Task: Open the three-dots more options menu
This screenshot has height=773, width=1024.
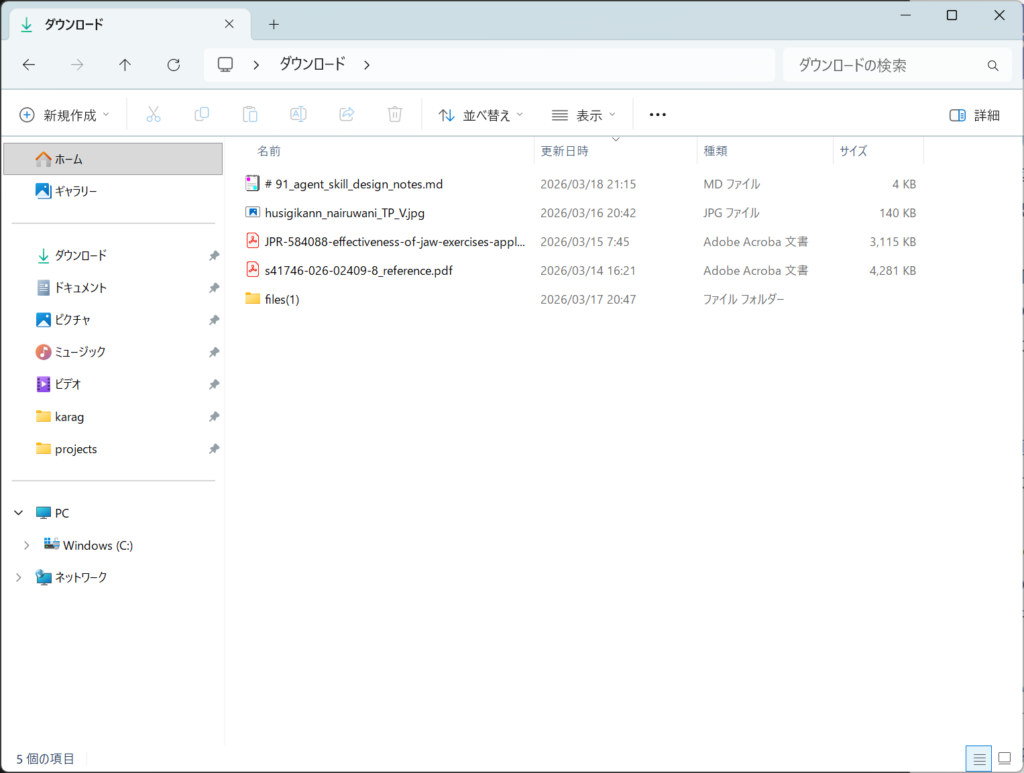Action: 657,115
